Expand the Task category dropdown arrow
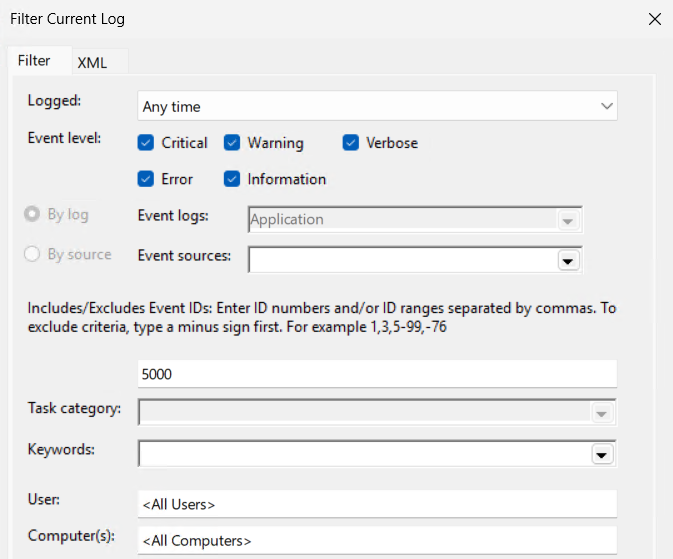The width and height of the screenshot is (673, 559). point(601,413)
